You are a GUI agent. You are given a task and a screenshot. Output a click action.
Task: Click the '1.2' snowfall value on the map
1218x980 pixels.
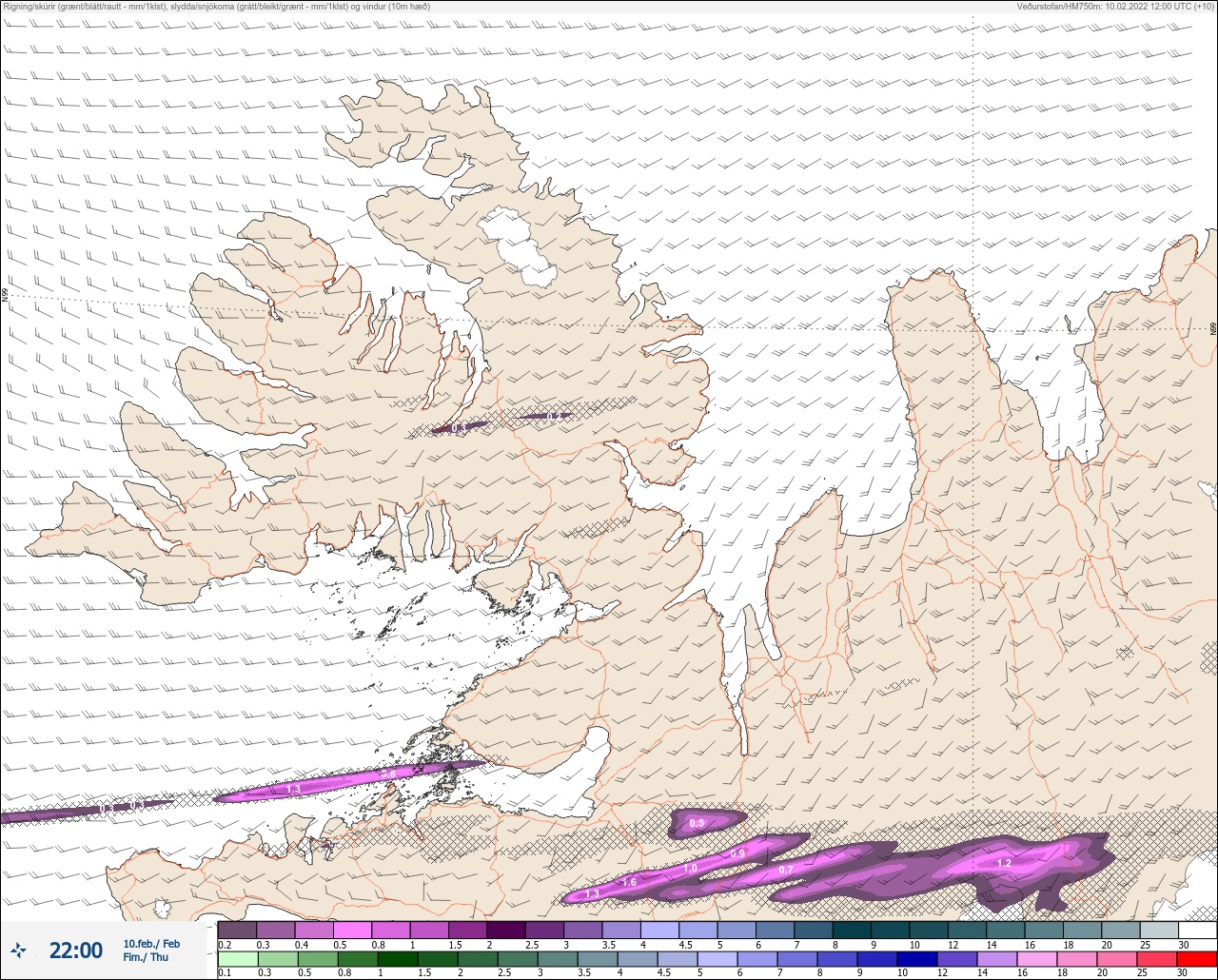pyautogui.click(x=1004, y=863)
